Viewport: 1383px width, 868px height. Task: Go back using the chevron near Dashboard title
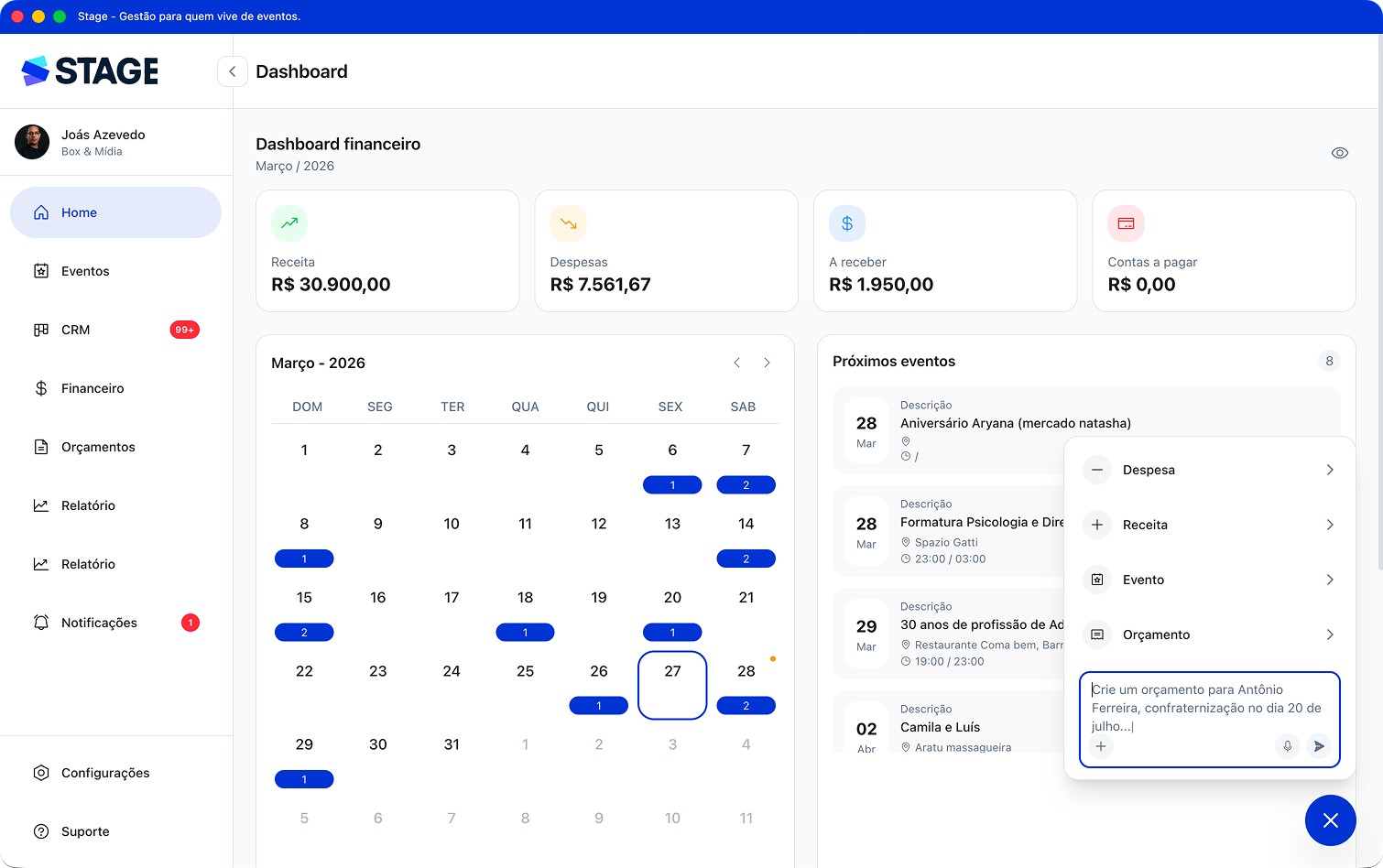pos(232,71)
